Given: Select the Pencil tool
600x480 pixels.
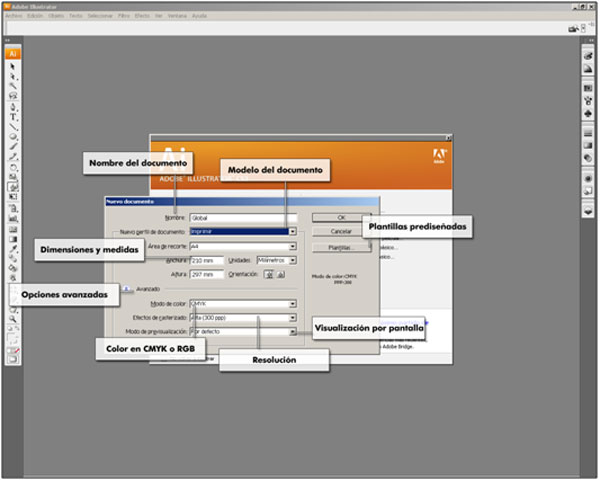Looking at the screenshot, I should (13, 157).
